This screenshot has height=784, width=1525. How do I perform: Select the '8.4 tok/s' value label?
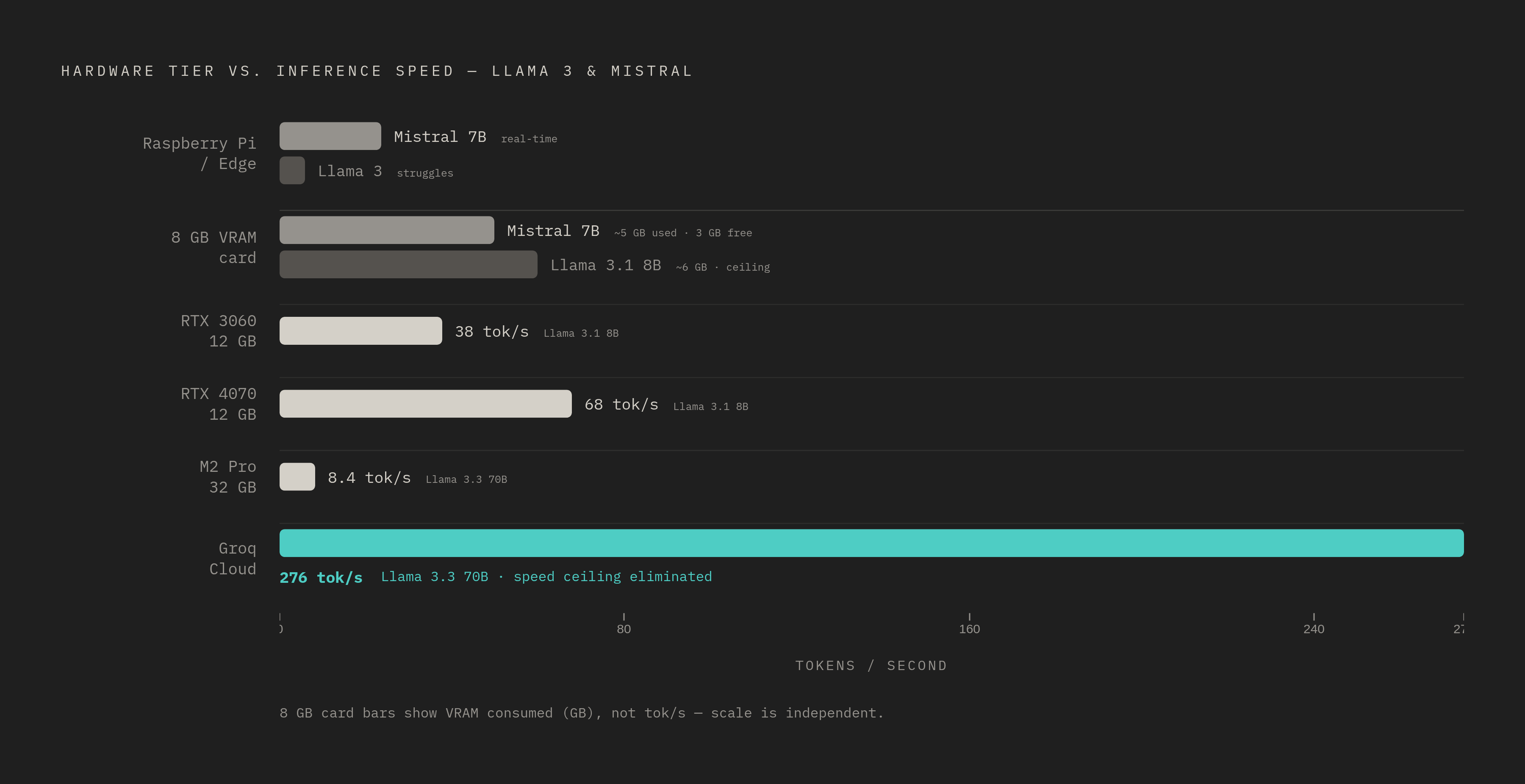tap(369, 478)
